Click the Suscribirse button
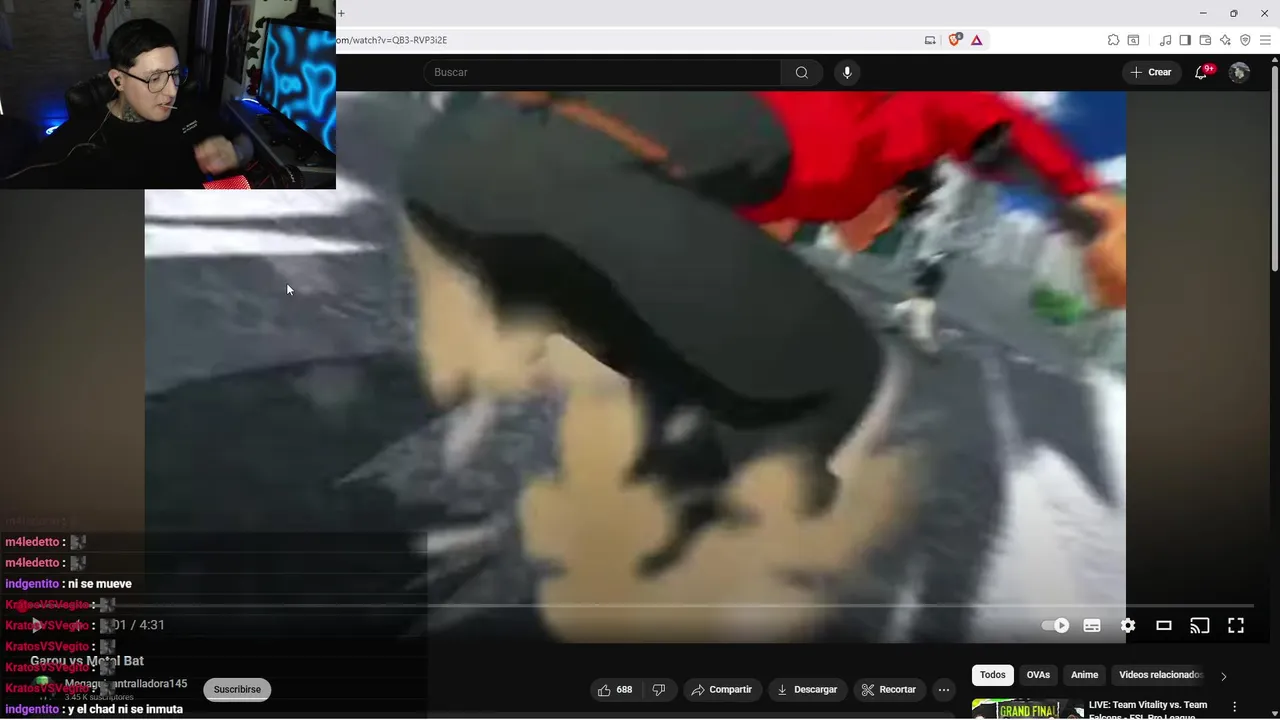 pyautogui.click(x=237, y=690)
